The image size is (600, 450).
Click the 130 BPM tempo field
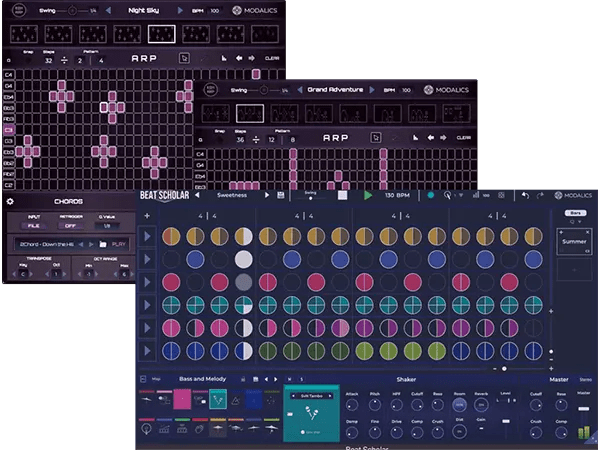tap(397, 195)
